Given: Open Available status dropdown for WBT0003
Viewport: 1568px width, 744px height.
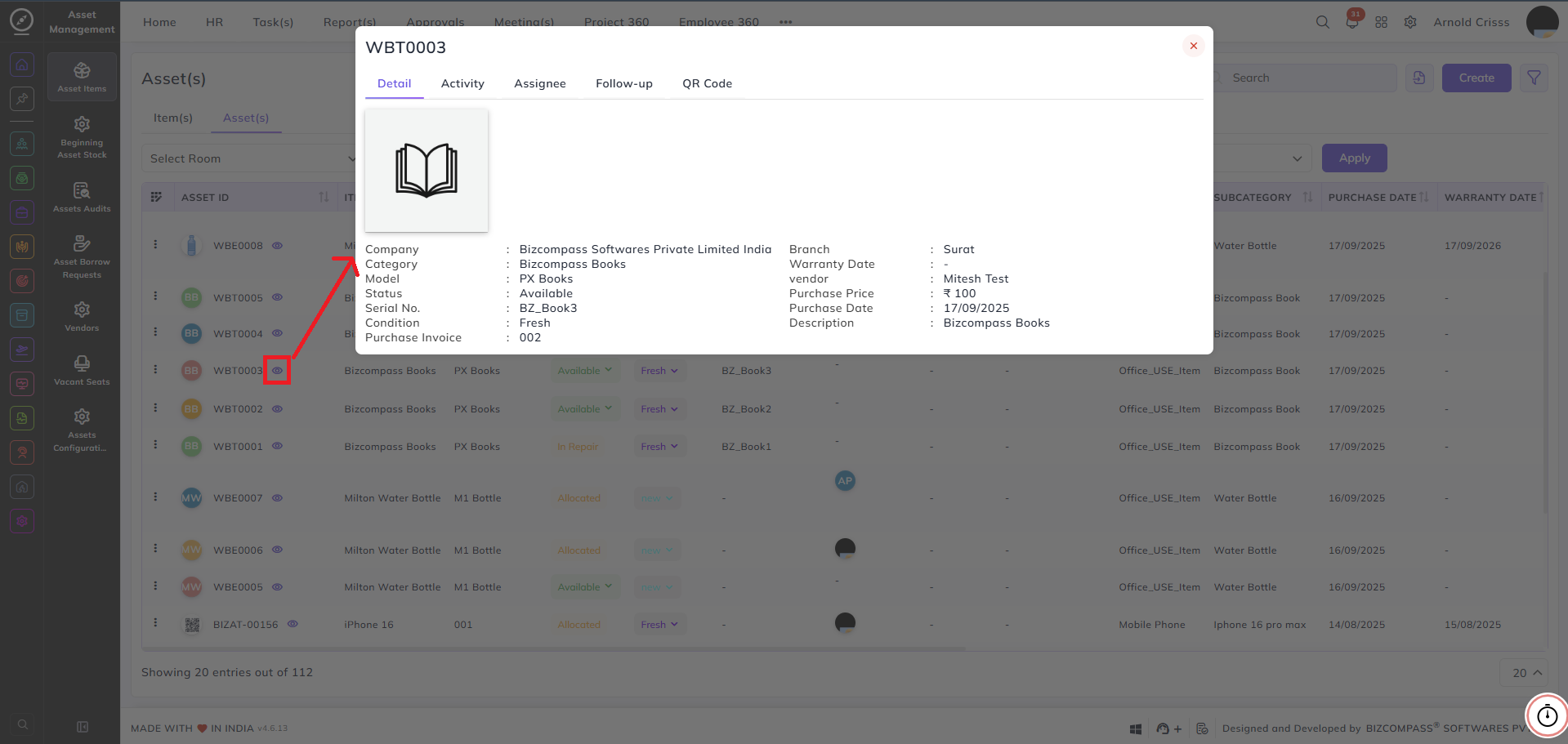Looking at the screenshot, I should [x=585, y=371].
